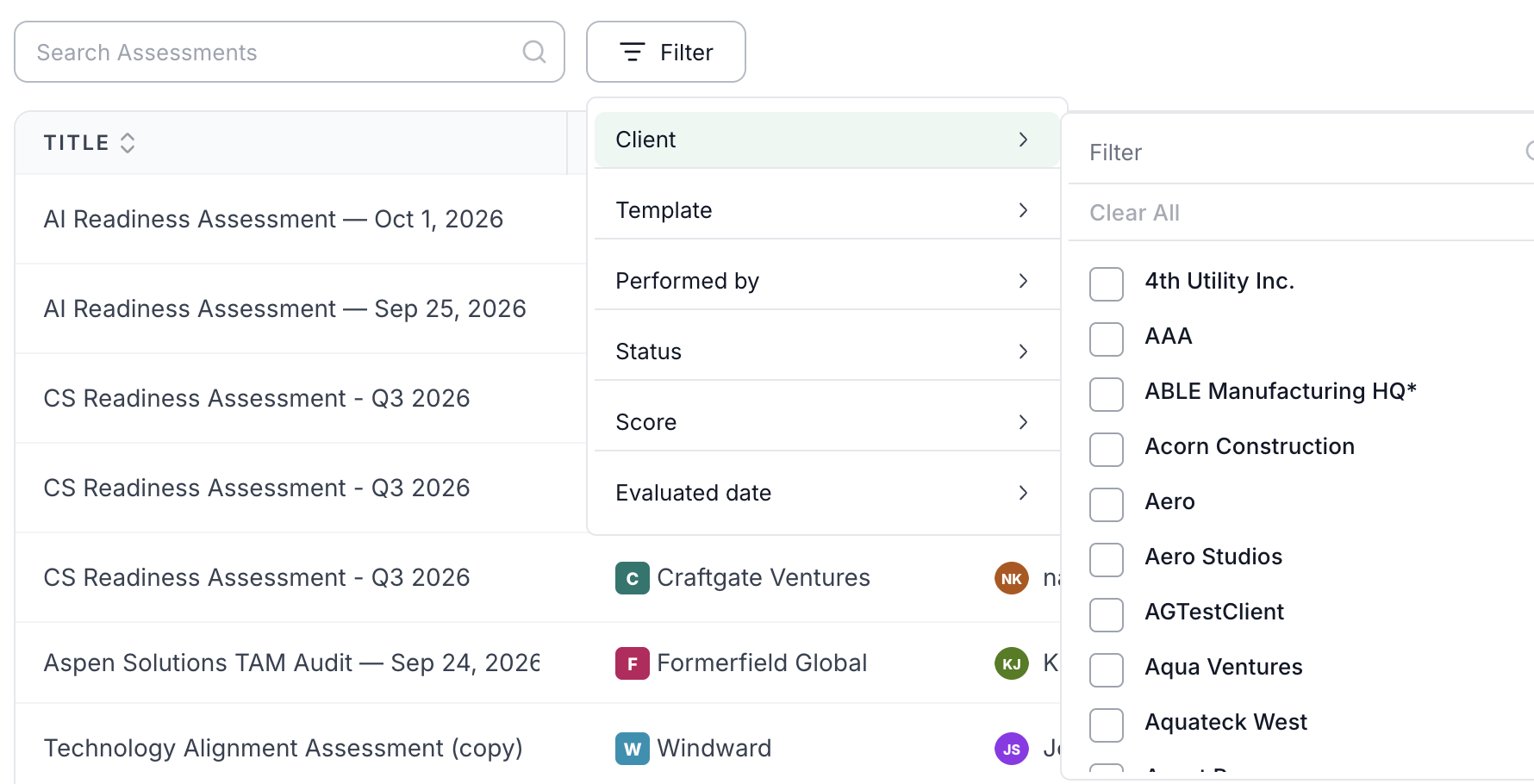Viewport: 1534px width, 784px height.
Task: Click the red F avatar for Formerfield Global
Action: [x=632, y=663]
